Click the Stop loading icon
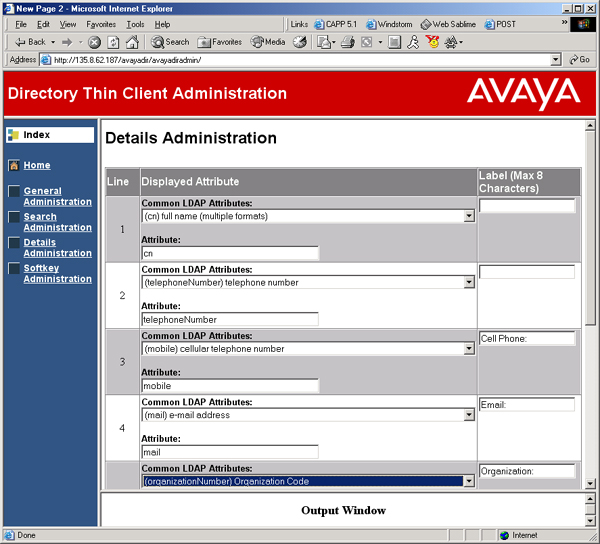The height and width of the screenshot is (544, 600). [x=95, y=42]
